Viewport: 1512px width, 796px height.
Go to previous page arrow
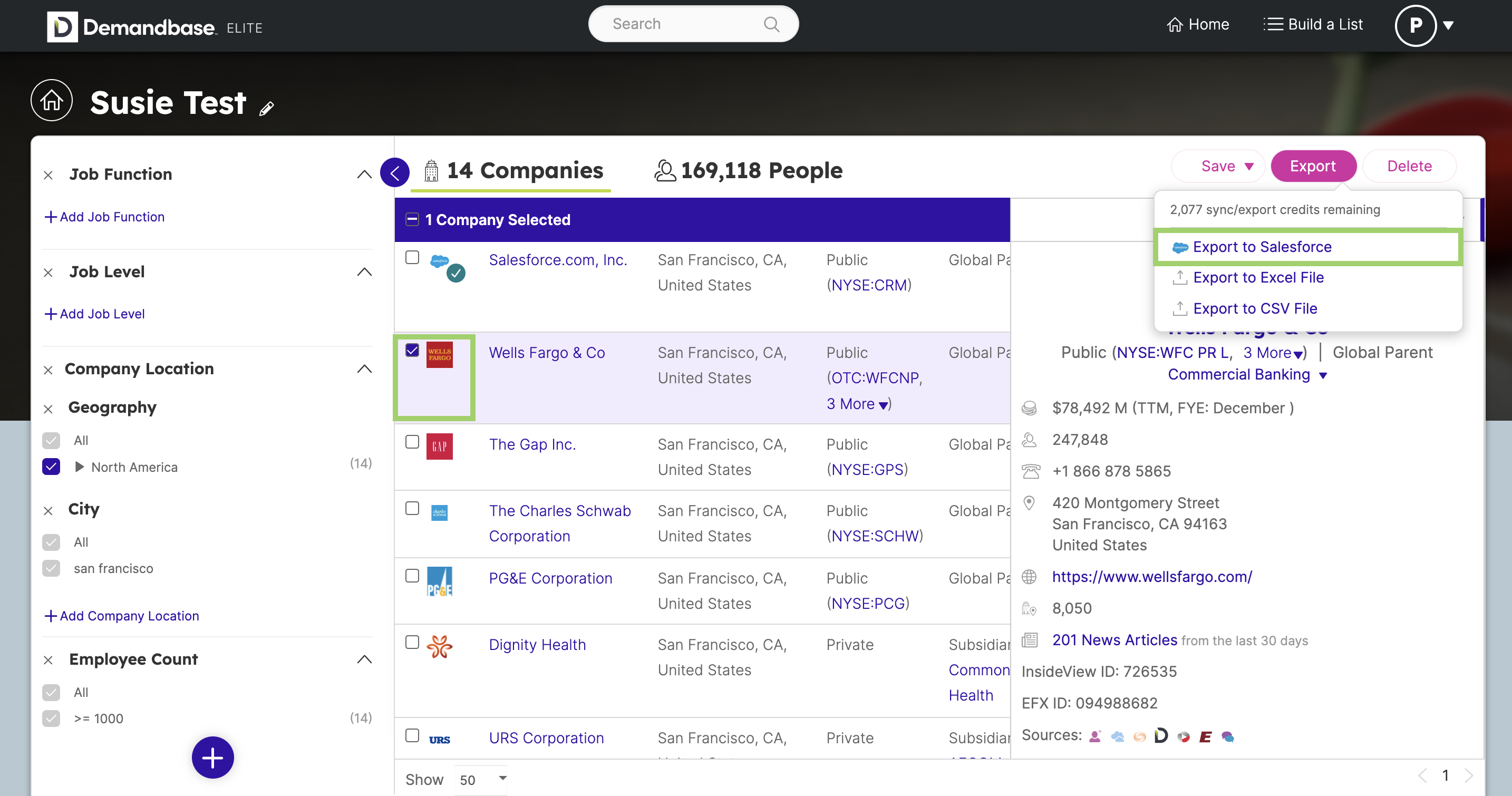1423,775
